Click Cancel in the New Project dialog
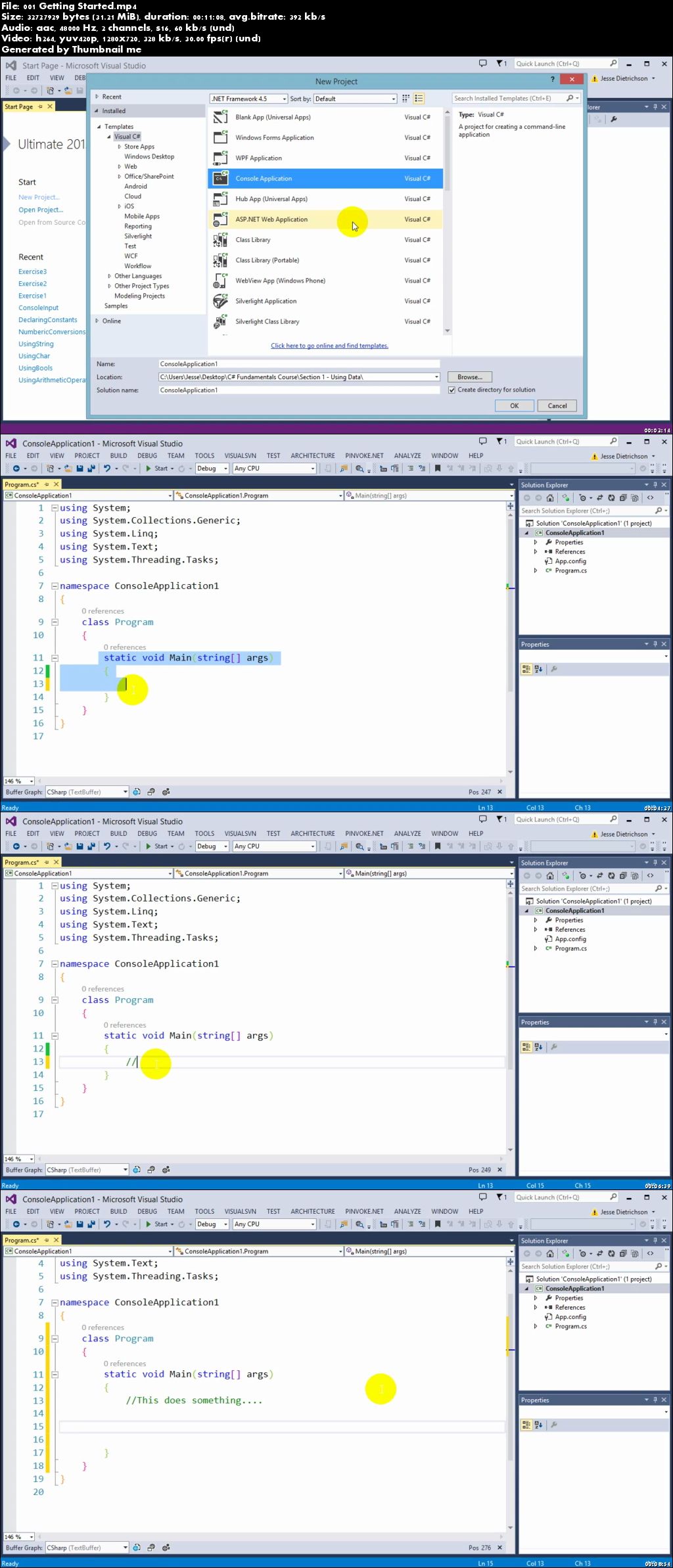Image resolution: width=673 pixels, height=1568 pixels. pos(557,405)
